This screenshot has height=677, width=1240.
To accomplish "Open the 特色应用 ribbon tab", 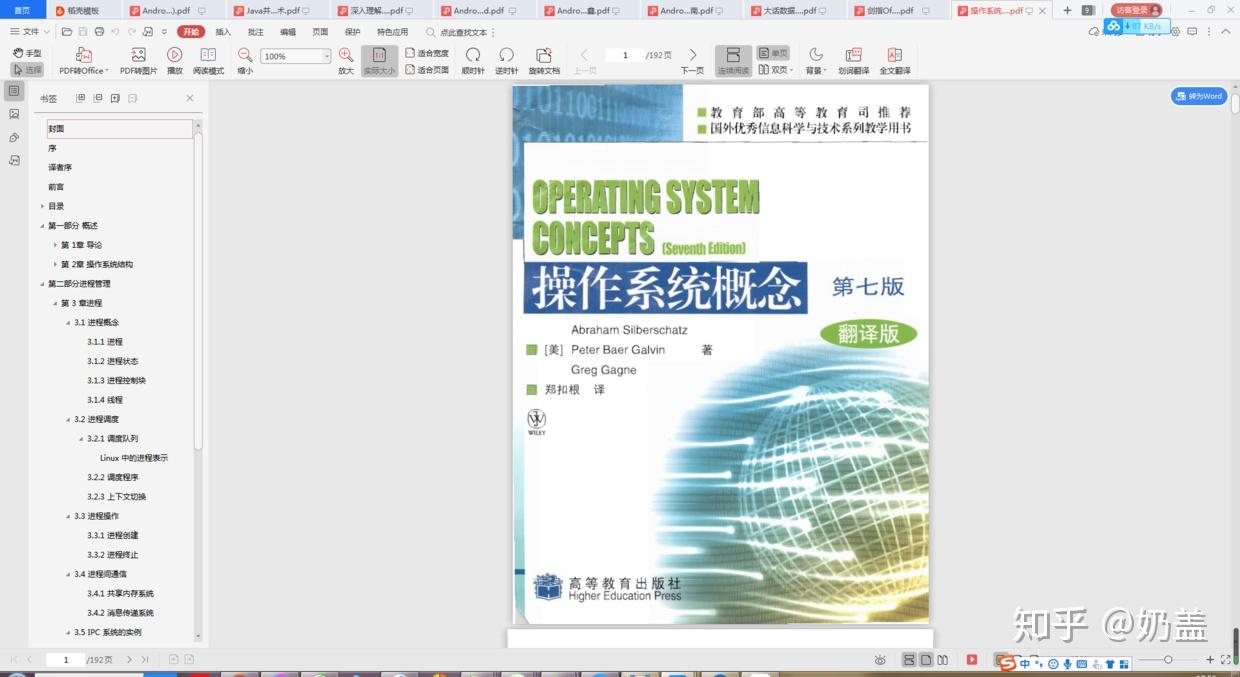I will [x=393, y=32].
